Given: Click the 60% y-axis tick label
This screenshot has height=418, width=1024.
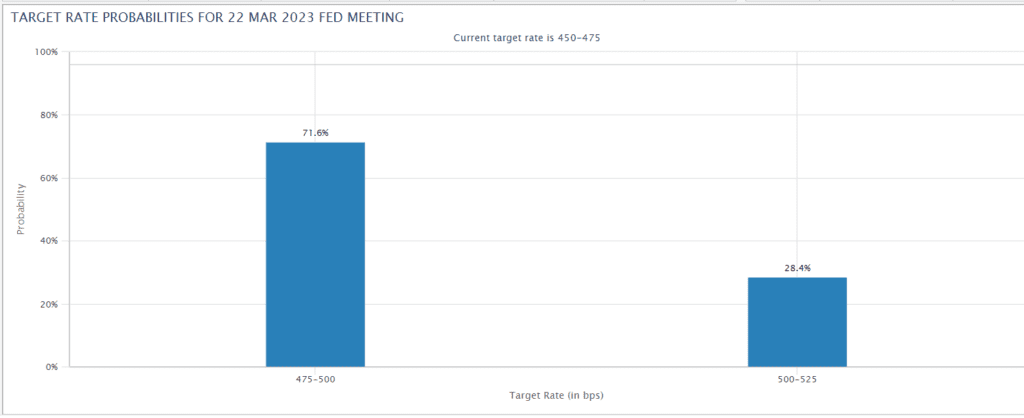Looking at the screenshot, I should coord(48,178).
